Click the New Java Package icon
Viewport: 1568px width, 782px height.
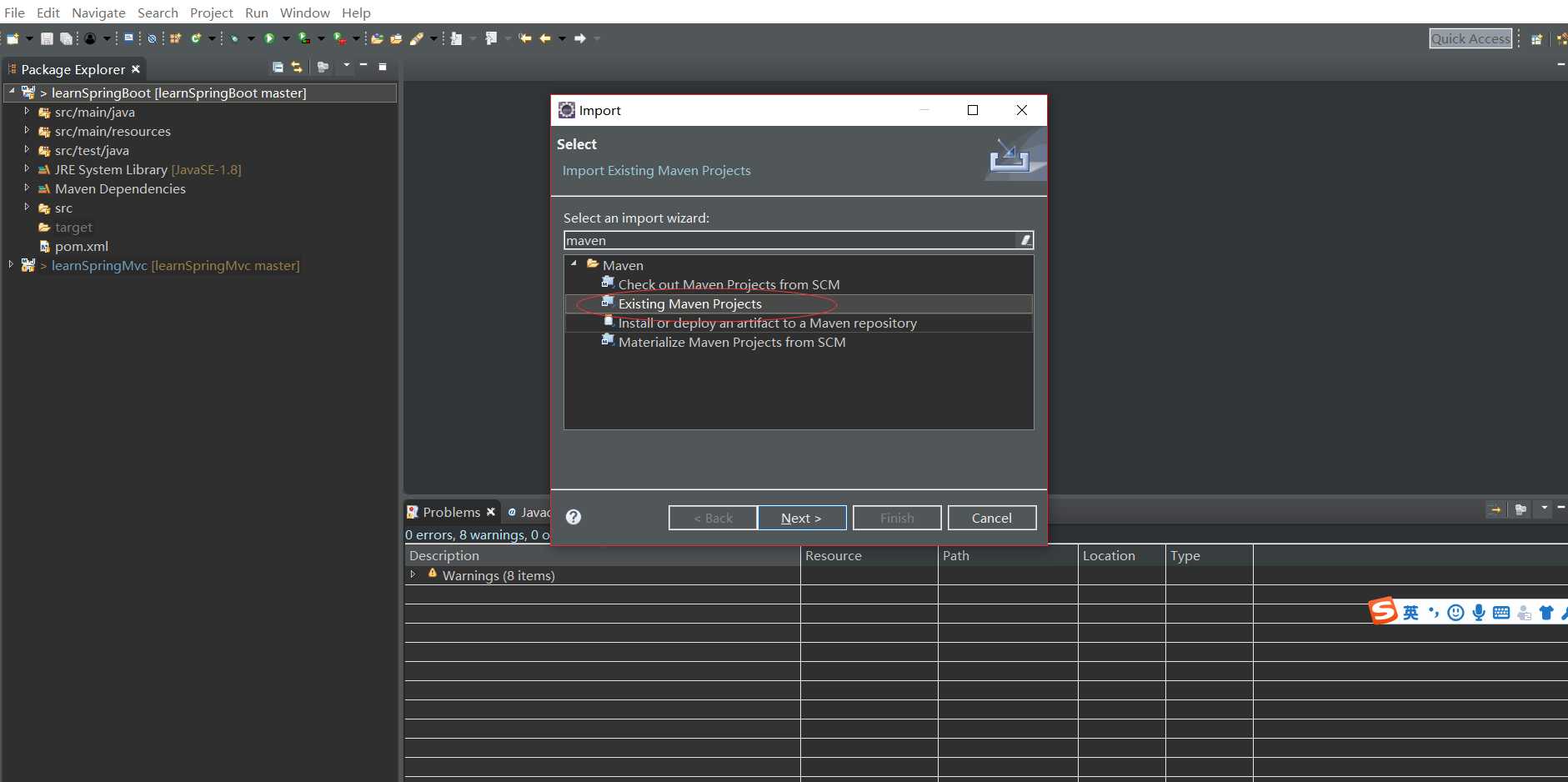[x=175, y=38]
